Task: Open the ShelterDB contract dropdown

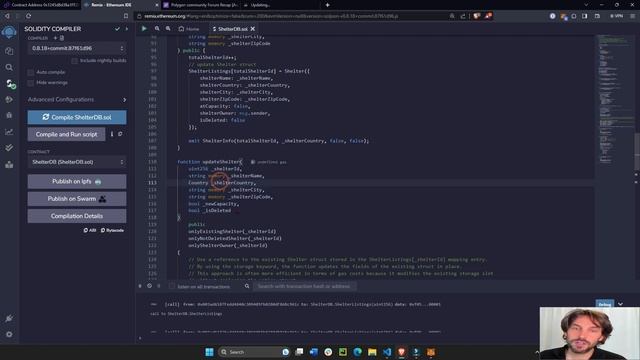Action: (77, 162)
